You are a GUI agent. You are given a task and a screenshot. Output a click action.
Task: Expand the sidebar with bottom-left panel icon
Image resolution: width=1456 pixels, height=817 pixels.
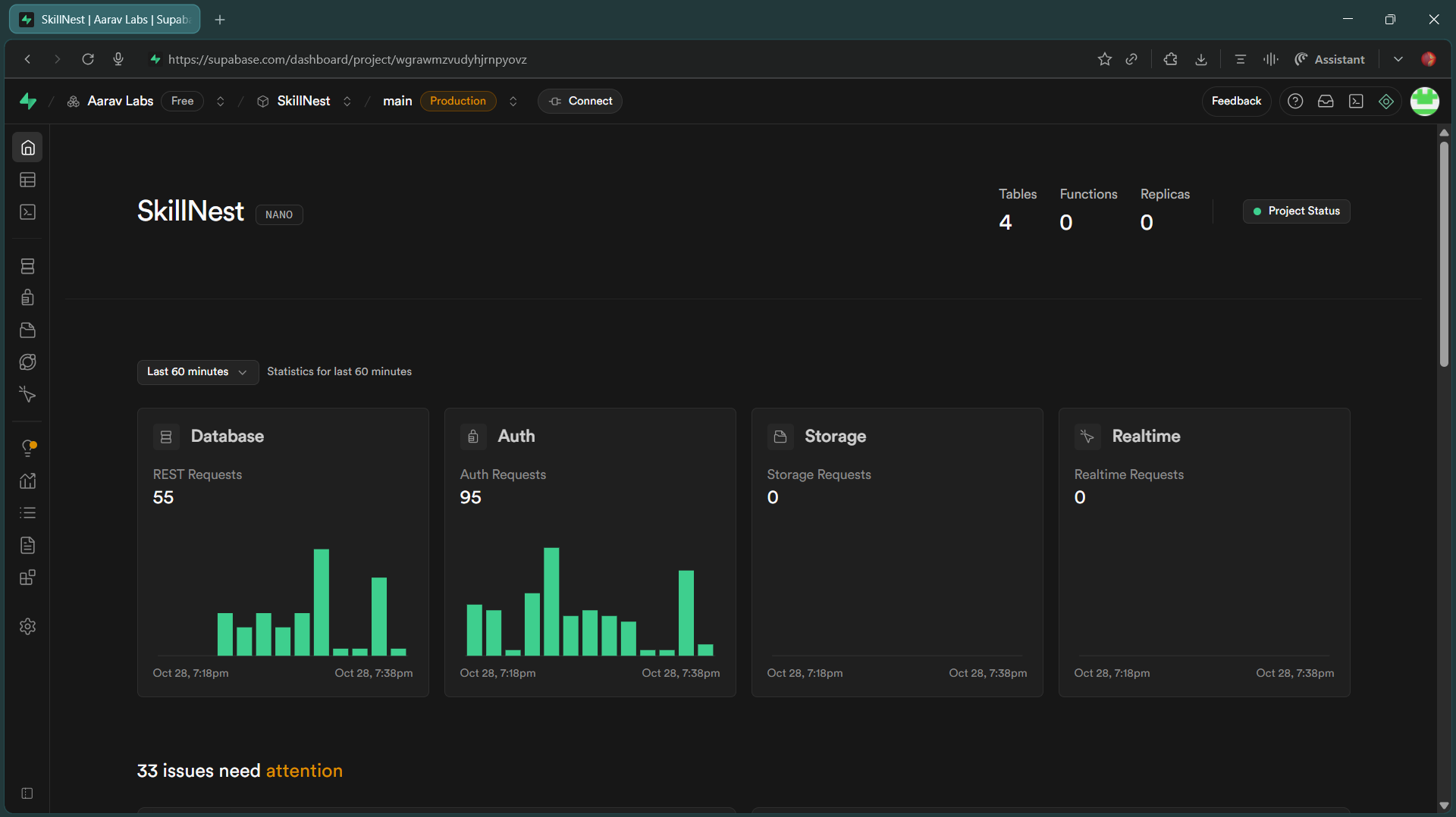pos(27,794)
